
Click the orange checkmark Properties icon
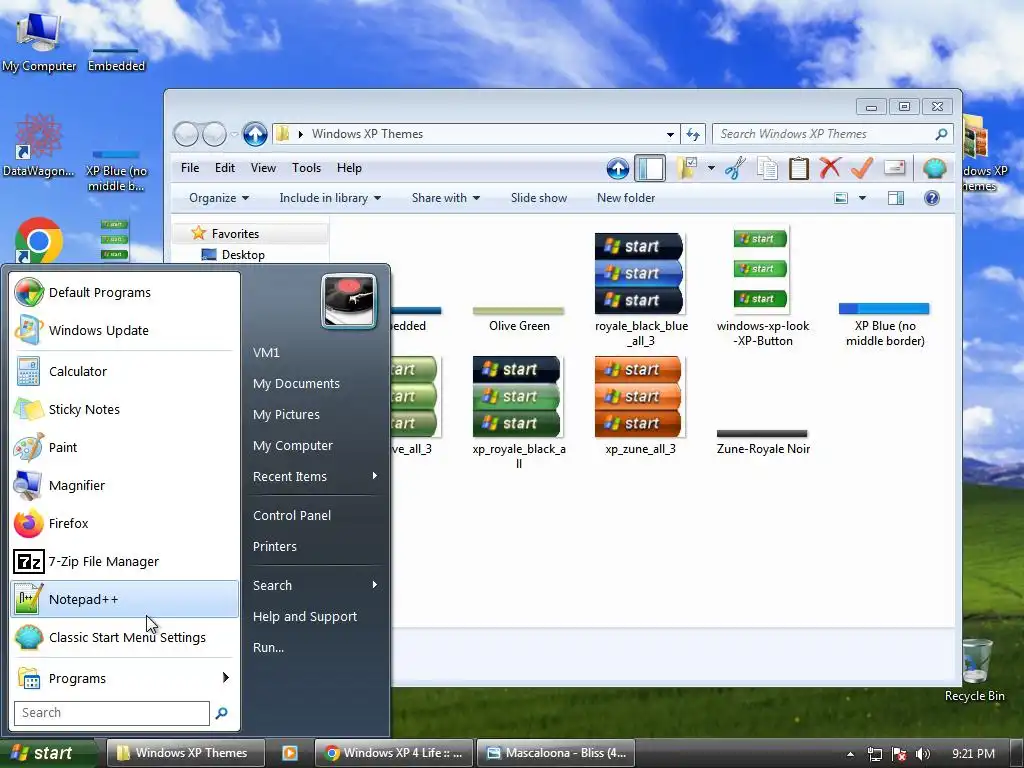[862, 168]
